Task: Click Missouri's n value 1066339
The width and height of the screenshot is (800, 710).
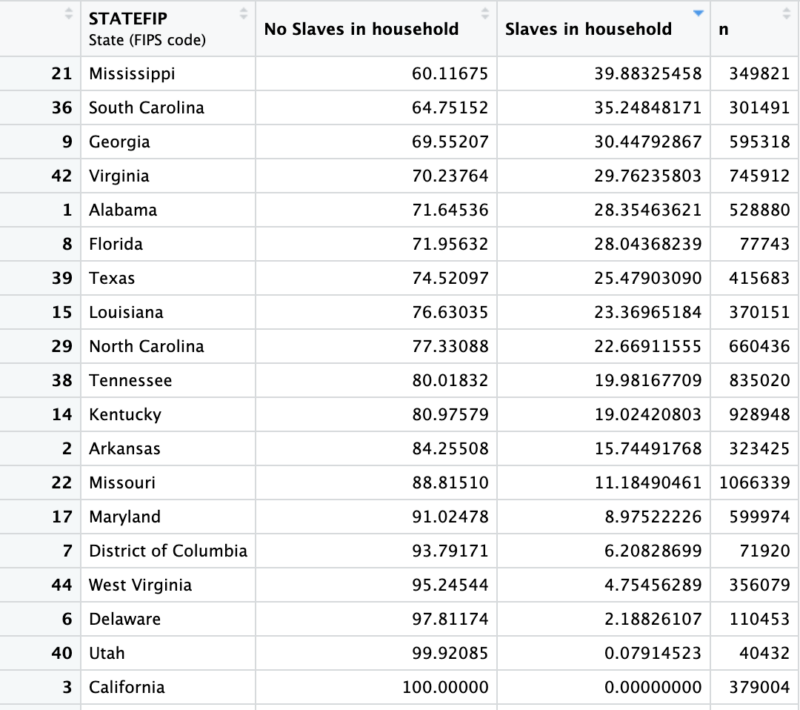Action: 755,483
